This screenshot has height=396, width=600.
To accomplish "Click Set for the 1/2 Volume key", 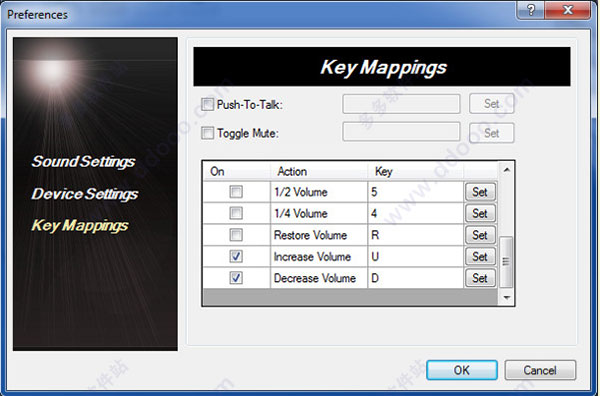I will point(480,192).
